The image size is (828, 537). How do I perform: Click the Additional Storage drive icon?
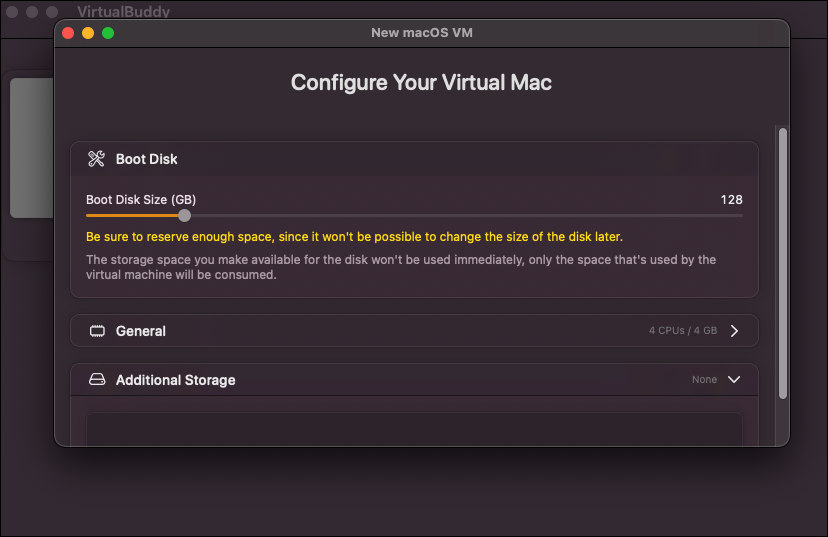(x=97, y=380)
